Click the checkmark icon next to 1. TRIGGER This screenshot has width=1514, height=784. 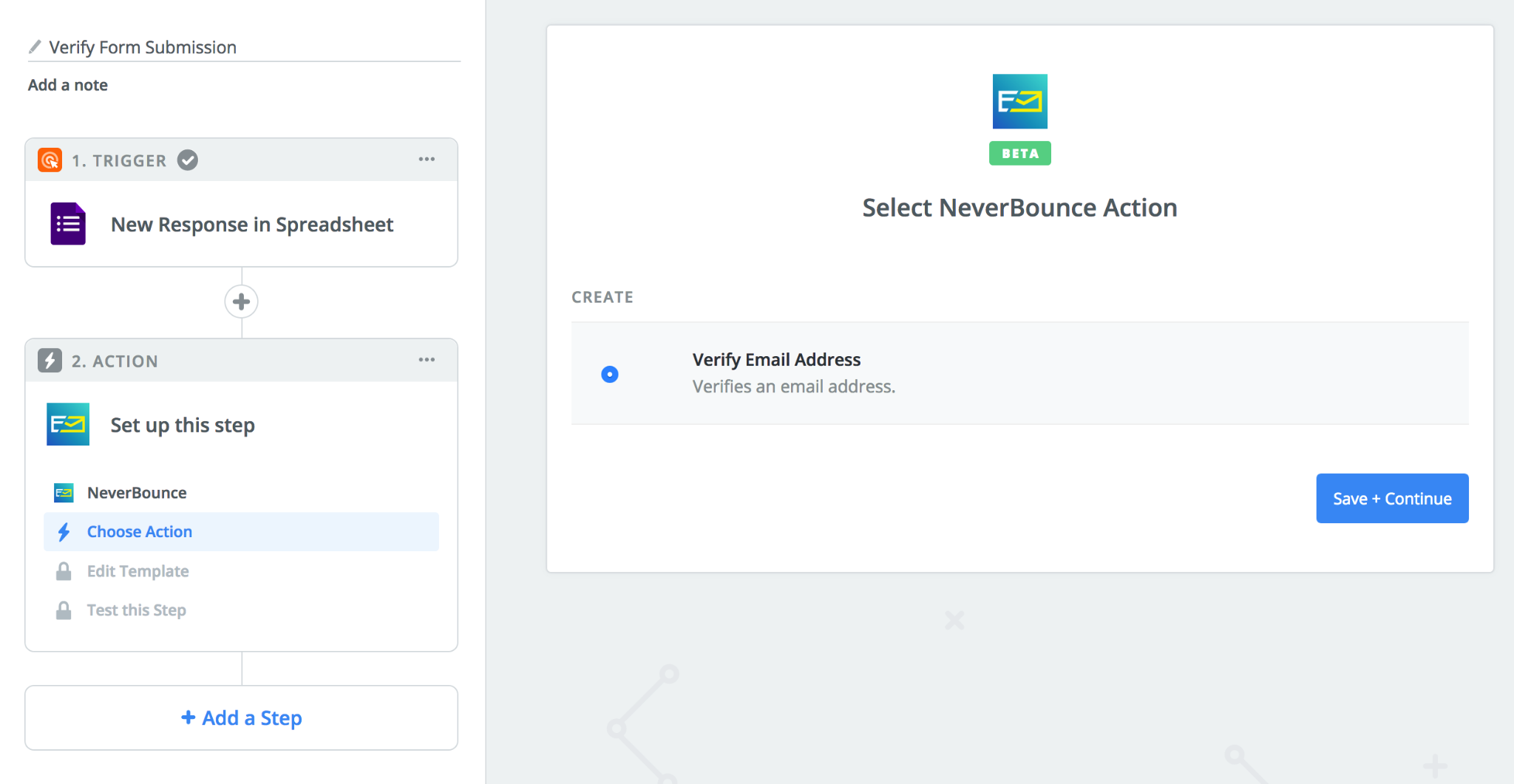pos(188,160)
